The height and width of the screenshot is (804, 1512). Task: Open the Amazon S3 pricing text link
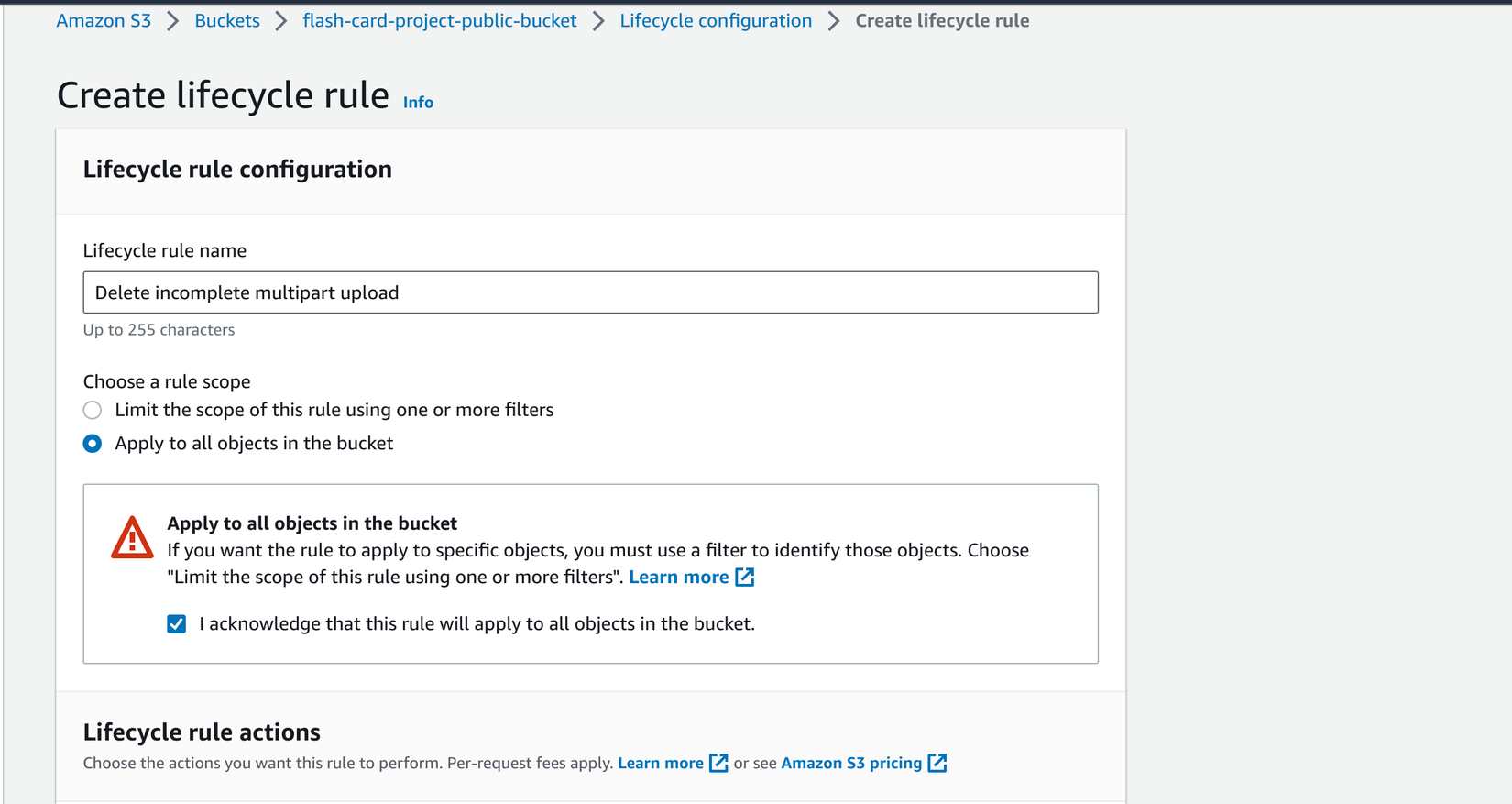tap(851, 763)
